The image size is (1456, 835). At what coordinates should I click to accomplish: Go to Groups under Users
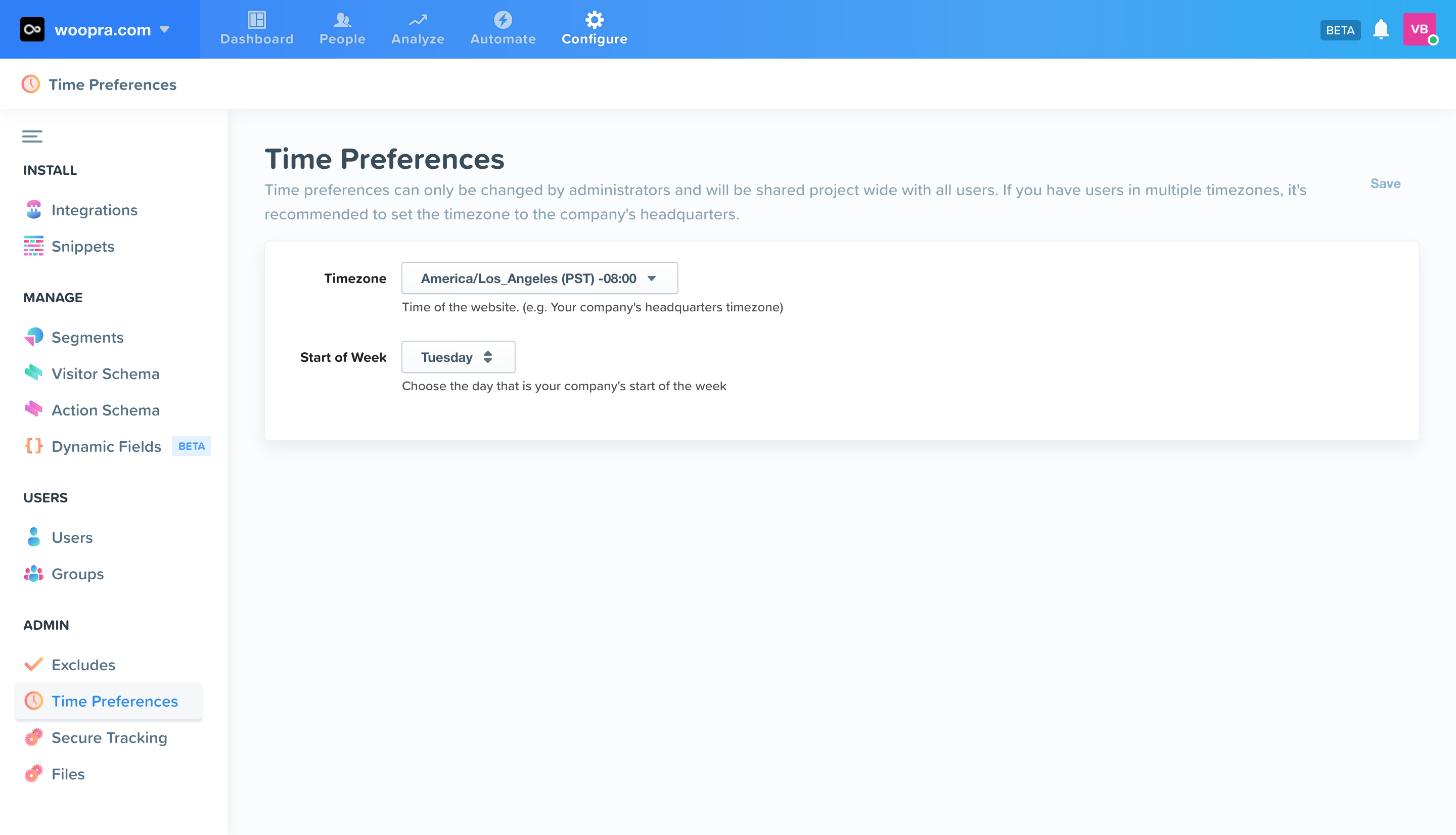click(77, 574)
